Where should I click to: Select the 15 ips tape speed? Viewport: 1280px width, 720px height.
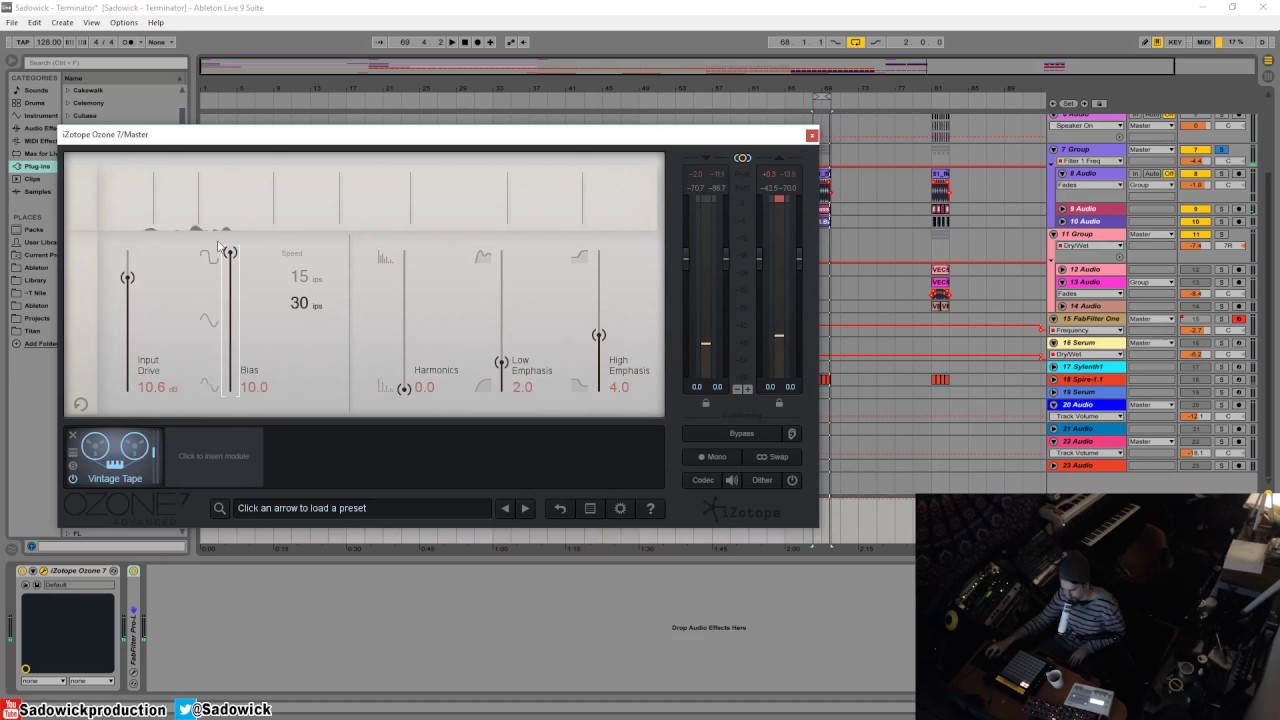tap(306, 277)
